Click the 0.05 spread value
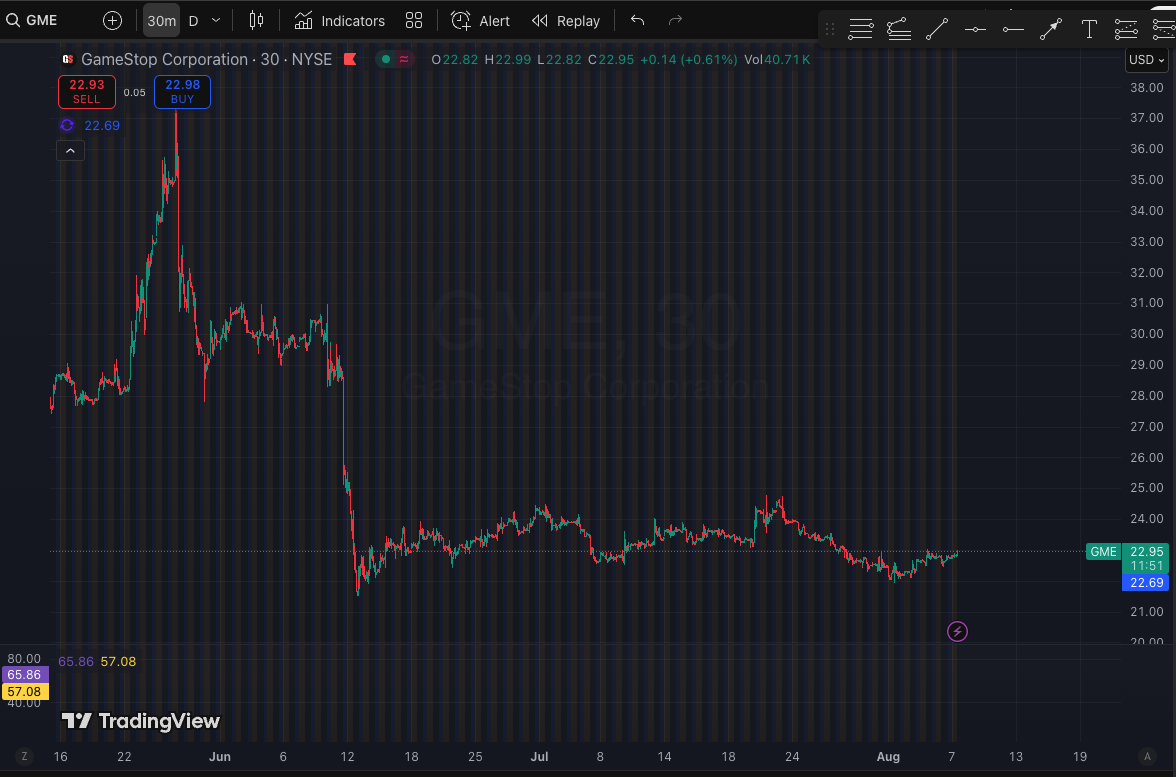 (134, 92)
